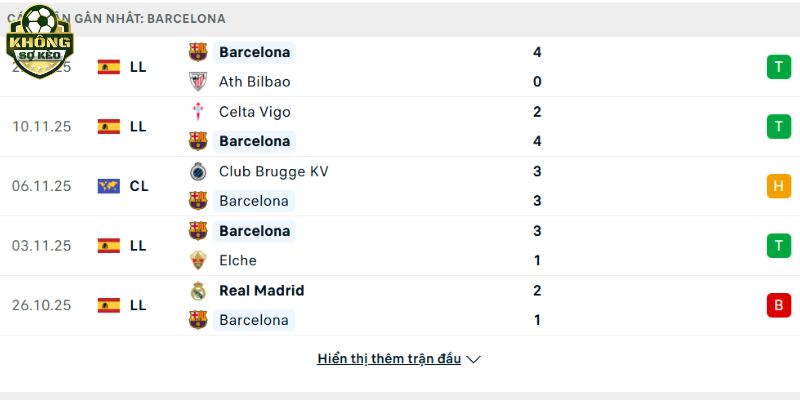Image resolution: width=800 pixels, height=400 pixels.
Task: Expand more matches with 'Hiển thị thêm trận đấu'
Action: pos(389,359)
